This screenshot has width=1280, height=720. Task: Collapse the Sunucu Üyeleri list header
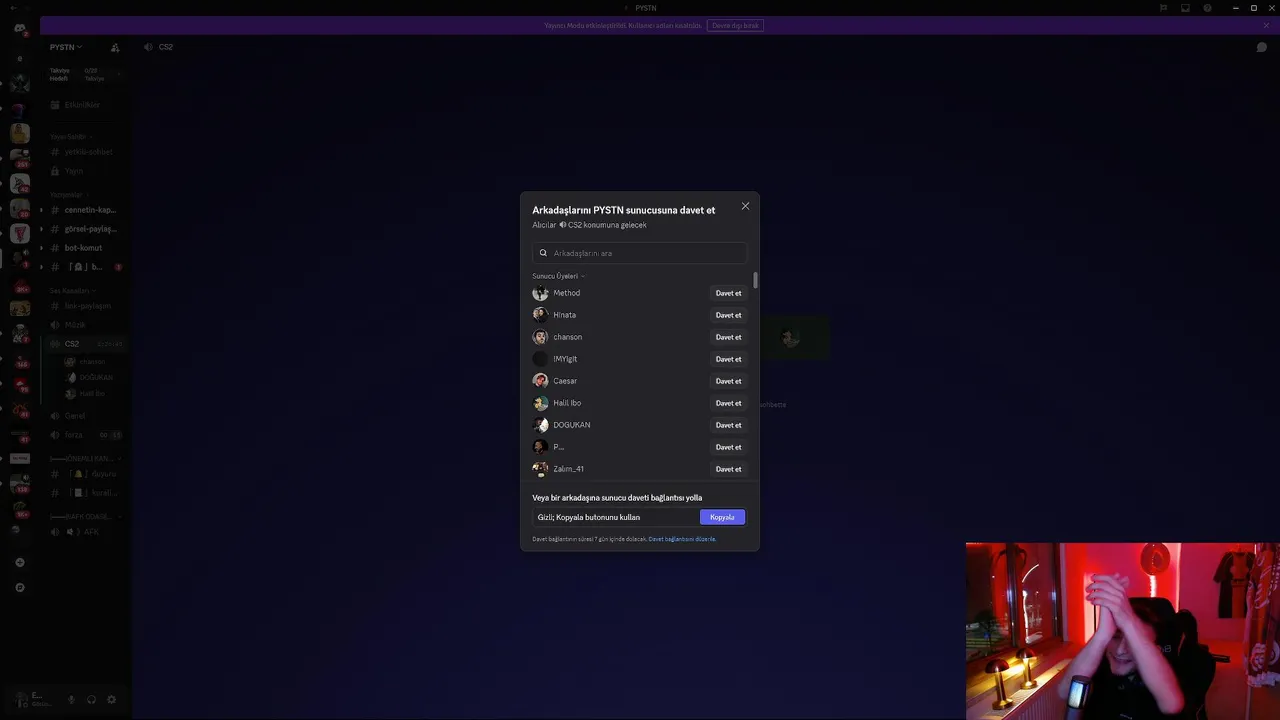[x=558, y=276]
